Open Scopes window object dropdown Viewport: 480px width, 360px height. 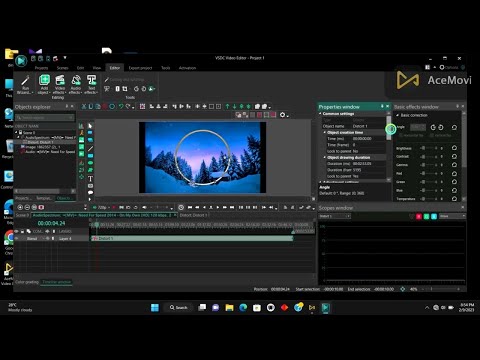pos(335,216)
